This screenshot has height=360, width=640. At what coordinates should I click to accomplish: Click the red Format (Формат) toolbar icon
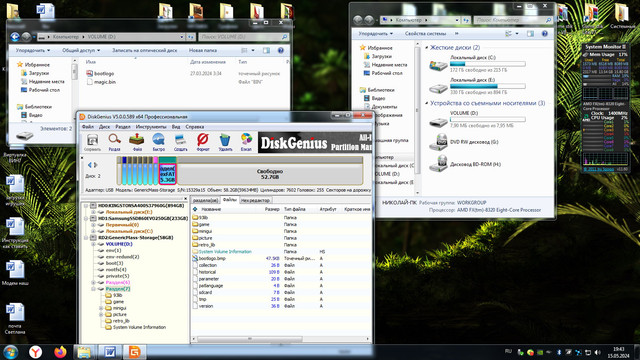pos(202,140)
